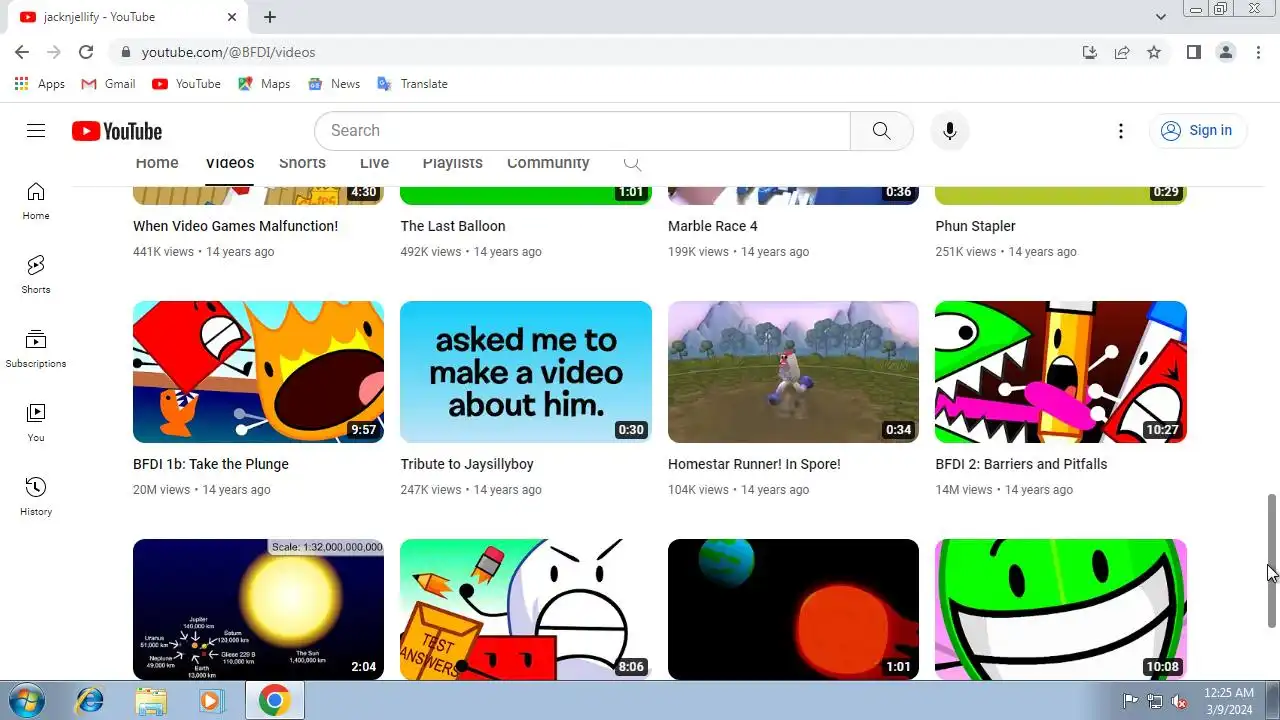Open You in the sidebar

pos(36,422)
